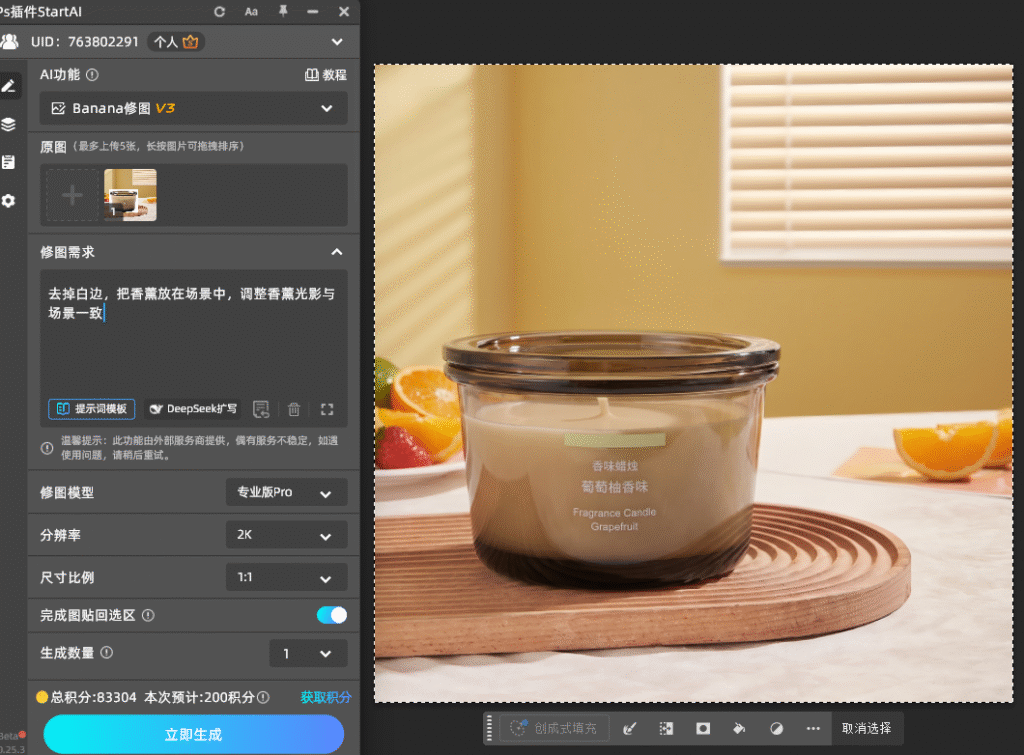
Task: Open the 修图模型 专业版Pro dropdown
Action: pos(286,492)
